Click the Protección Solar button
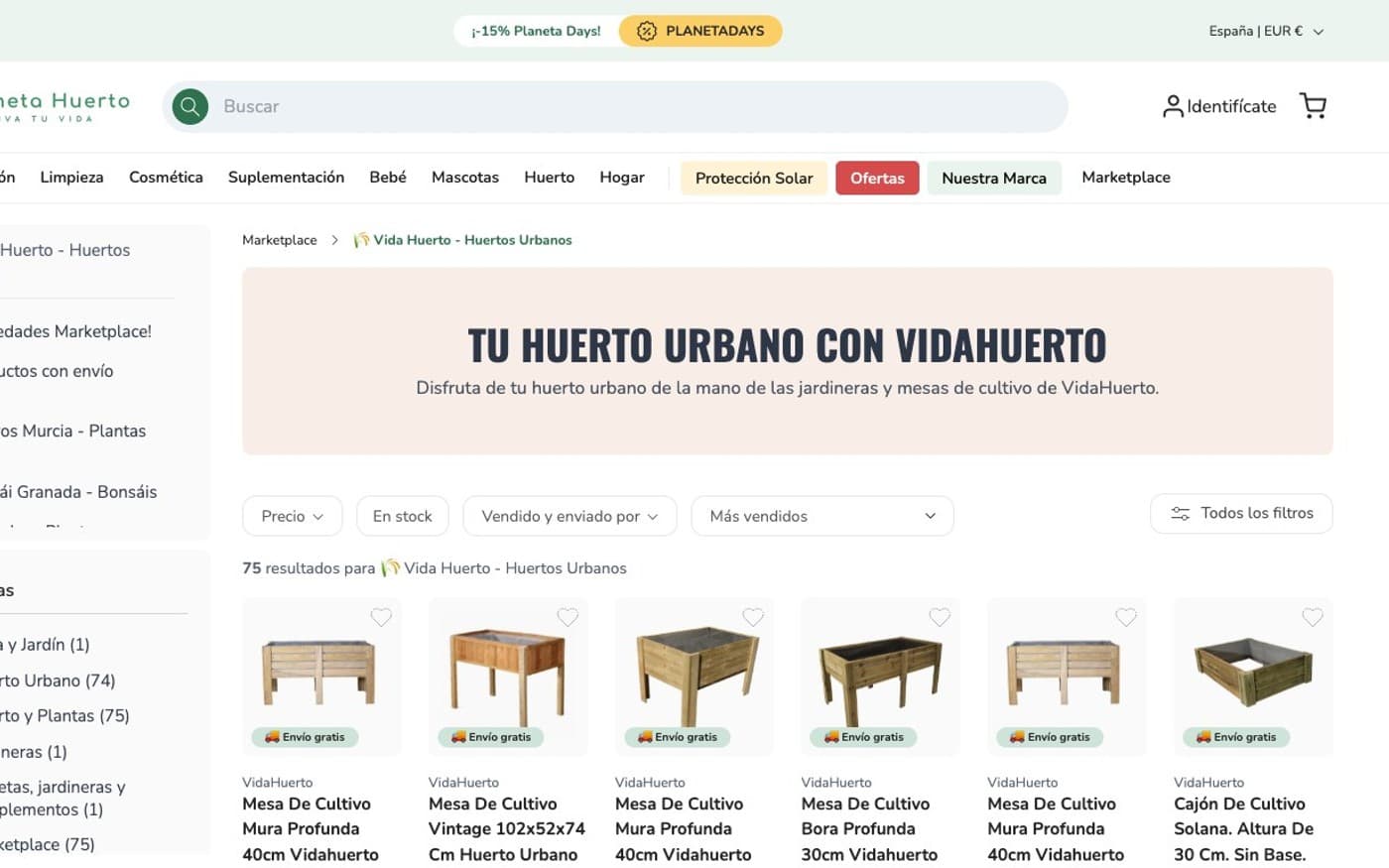This screenshot has height=868, width=1389. 754,178
